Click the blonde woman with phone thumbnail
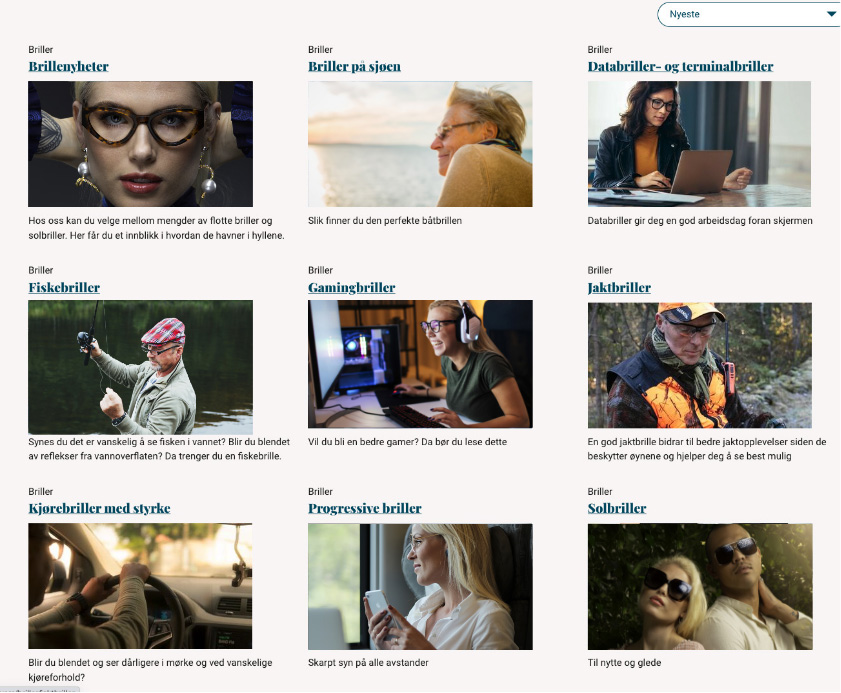Image resolution: width=841 pixels, height=693 pixels. (x=420, y=587)
